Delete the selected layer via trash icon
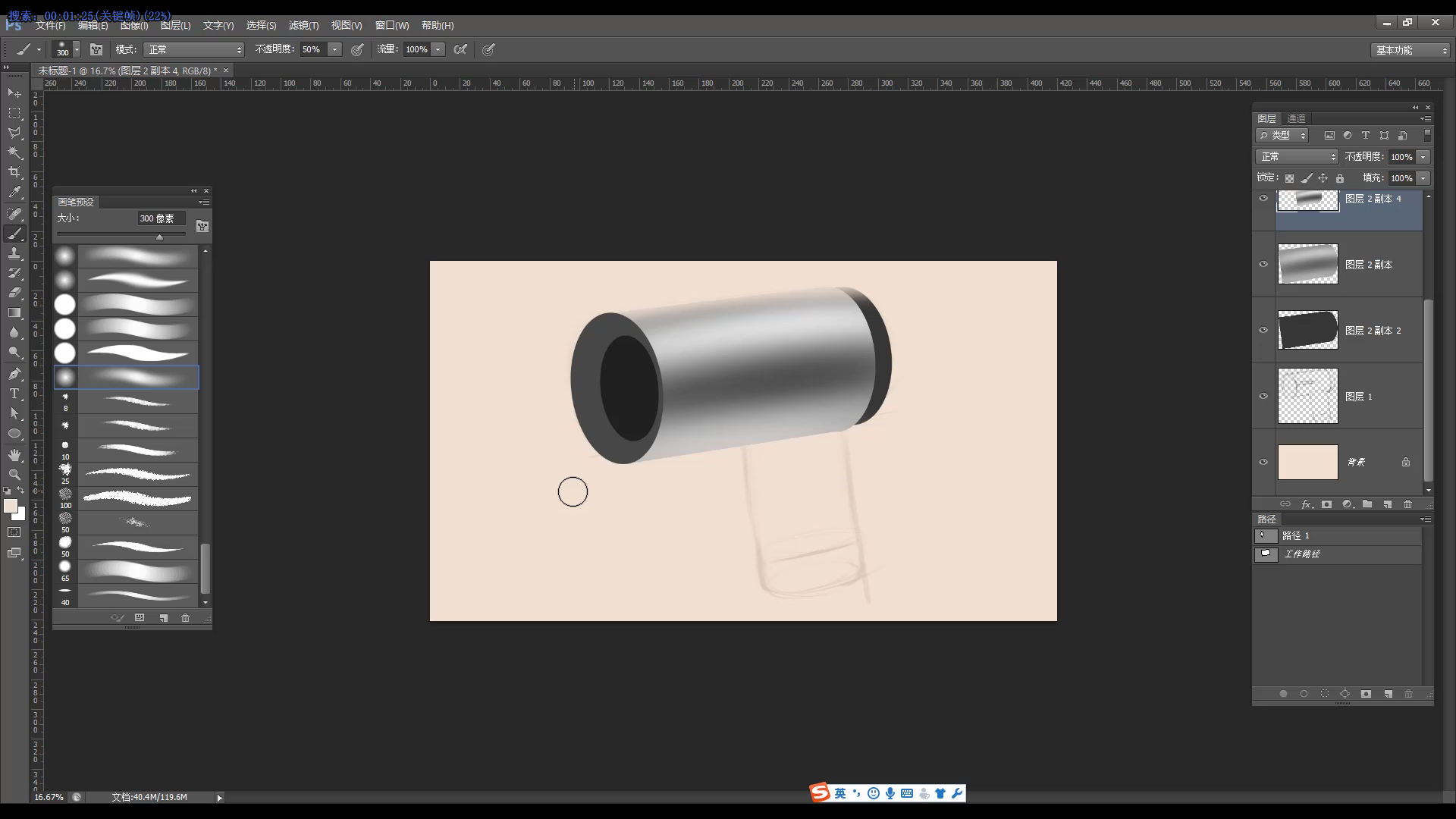 click(1408, 504)
